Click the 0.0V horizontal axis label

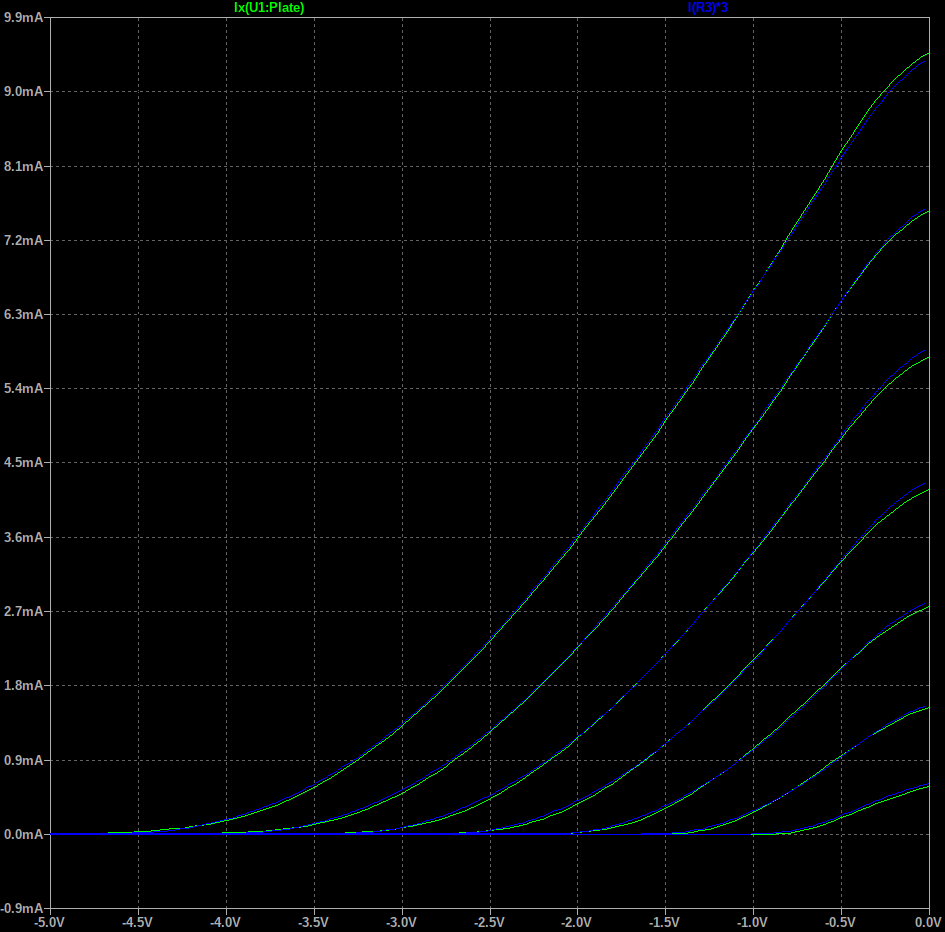point(929,923)
